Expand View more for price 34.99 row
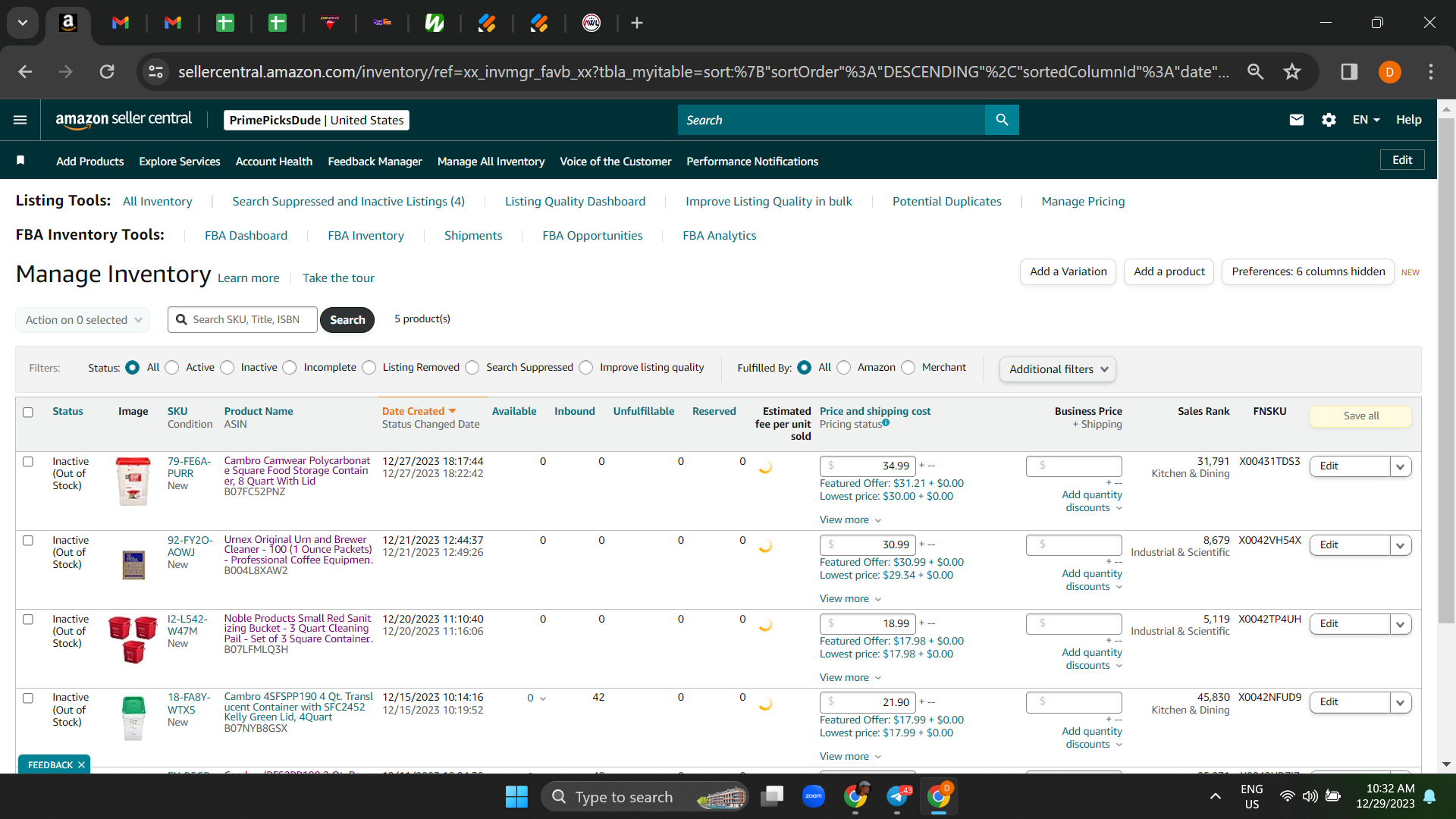Screen dimensions: 1456x819 [850, 520]
